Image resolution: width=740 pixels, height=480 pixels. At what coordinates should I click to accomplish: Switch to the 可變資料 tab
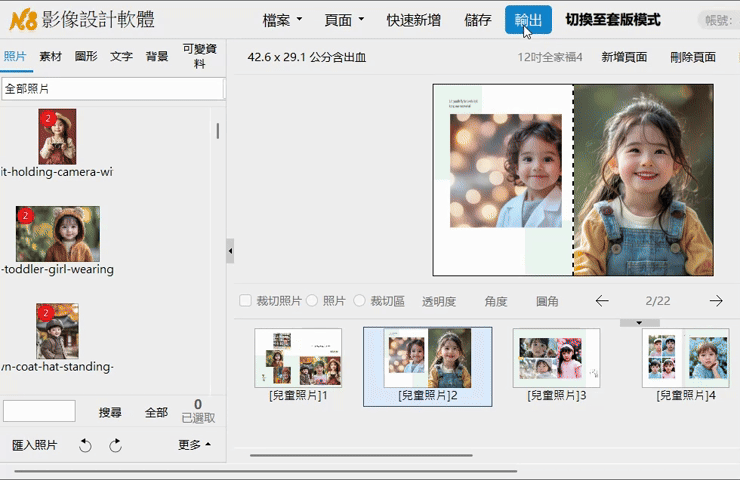click(x=200, y=56)
